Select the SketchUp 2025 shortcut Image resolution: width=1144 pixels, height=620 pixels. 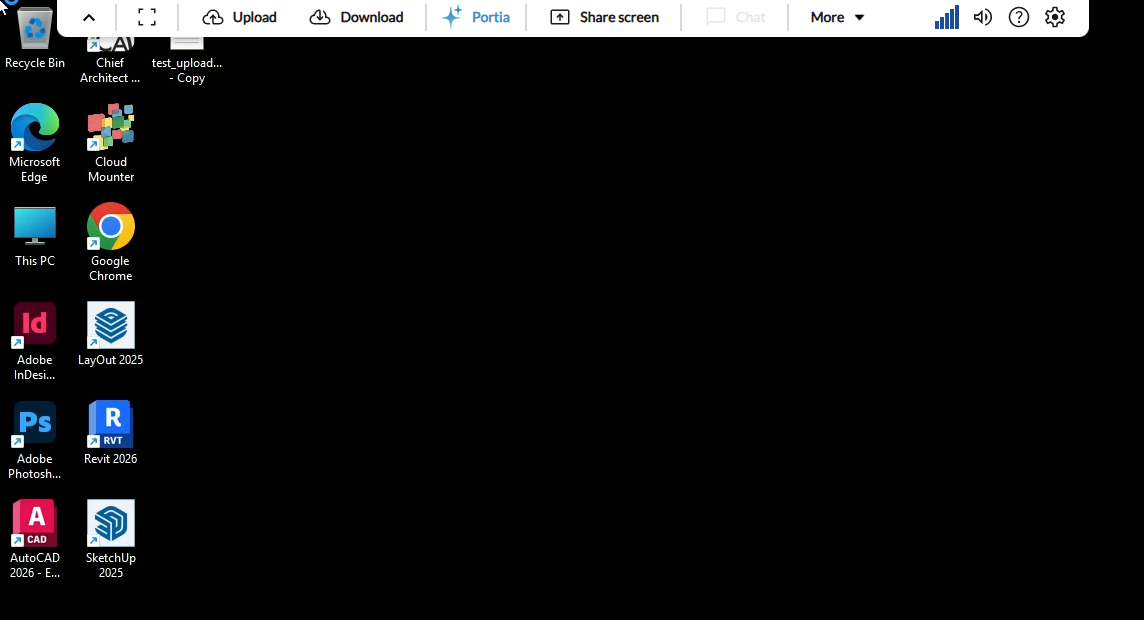(111, 539)
